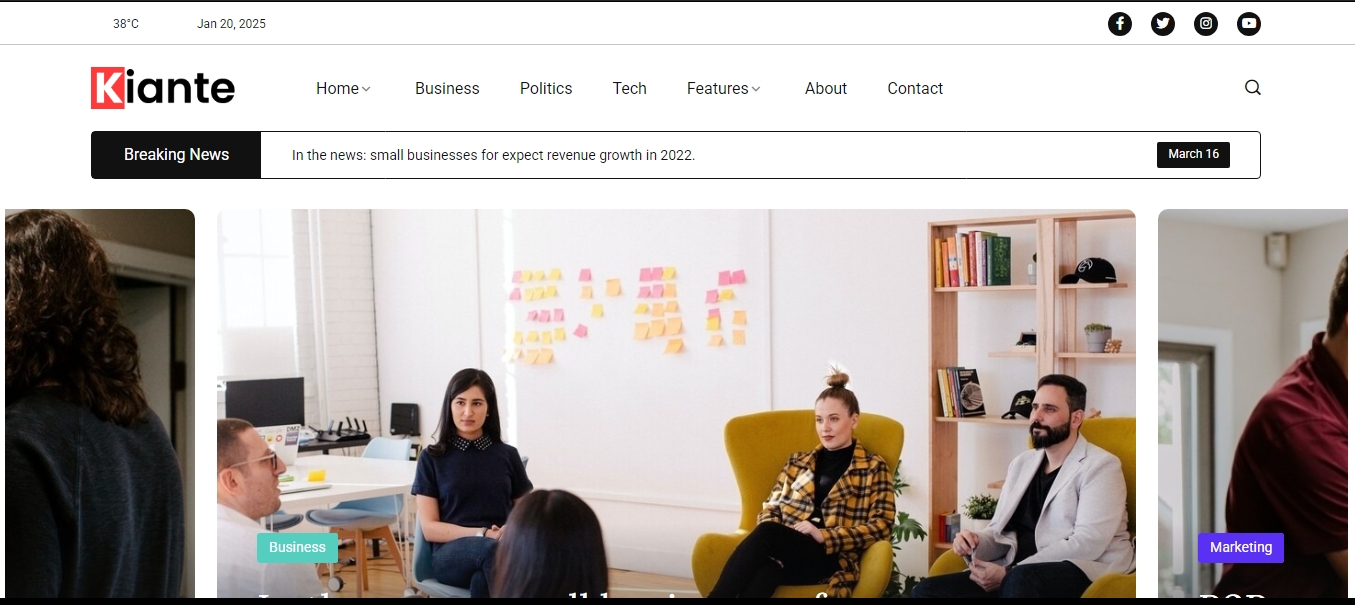Open the Contact page link
The height and width of the screenshot is (605, 1355).
pos(915,88)
